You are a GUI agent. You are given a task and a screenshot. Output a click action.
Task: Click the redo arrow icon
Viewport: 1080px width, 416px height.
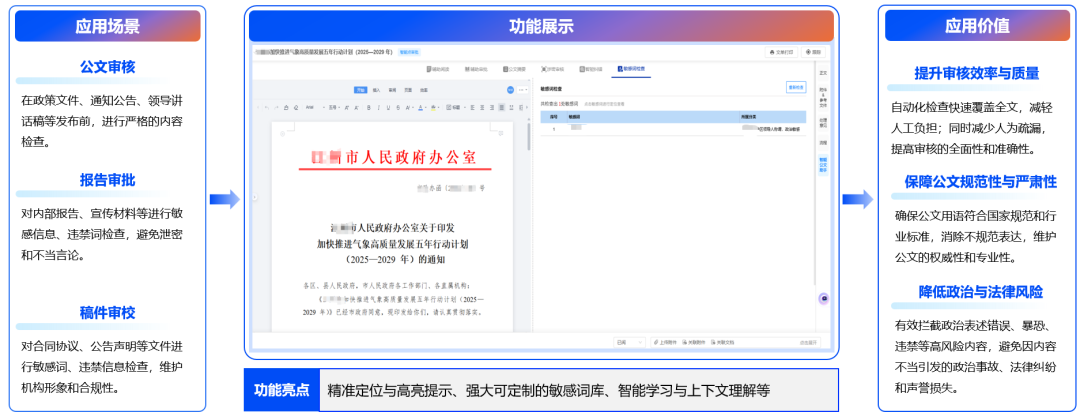click(276, 107)
